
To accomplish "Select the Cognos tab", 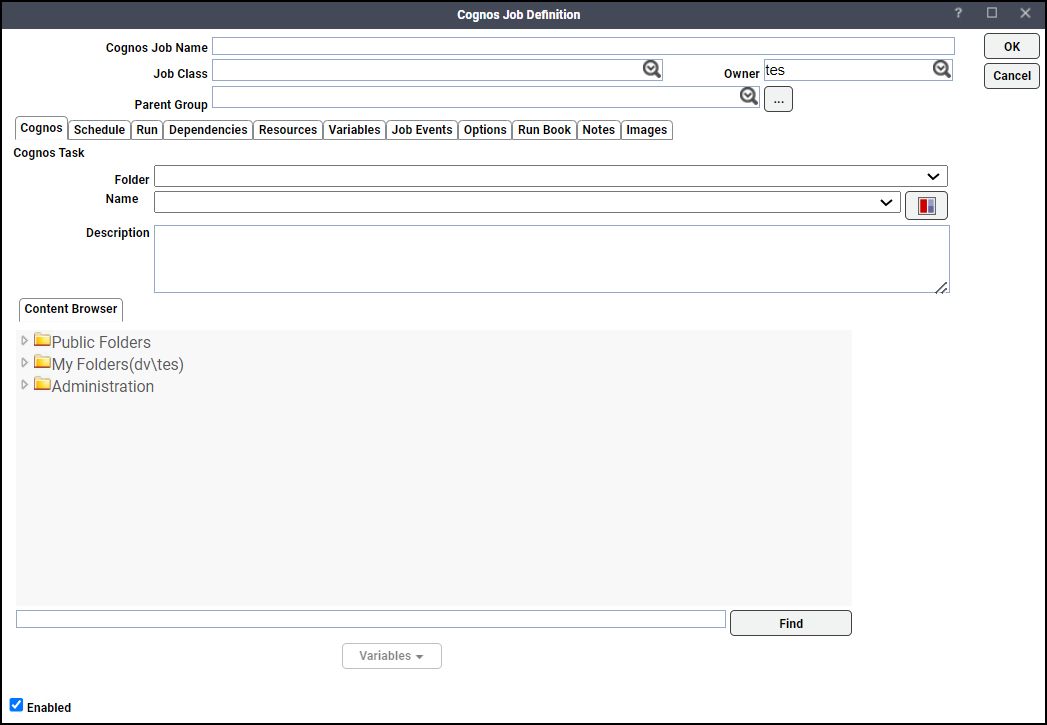I will [41, 128].
